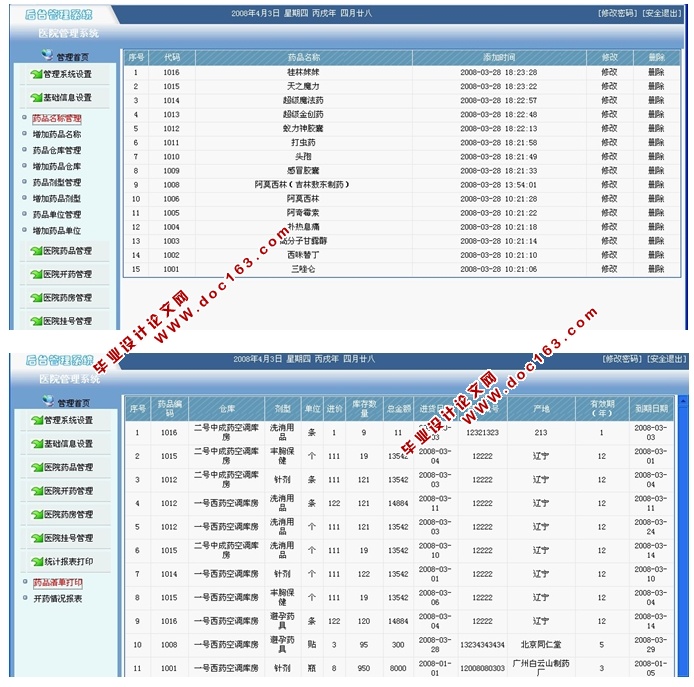Click 修改 for the 超级金创药 row
Viewport: 694px width, 687px height.
[x=609, y=114]
